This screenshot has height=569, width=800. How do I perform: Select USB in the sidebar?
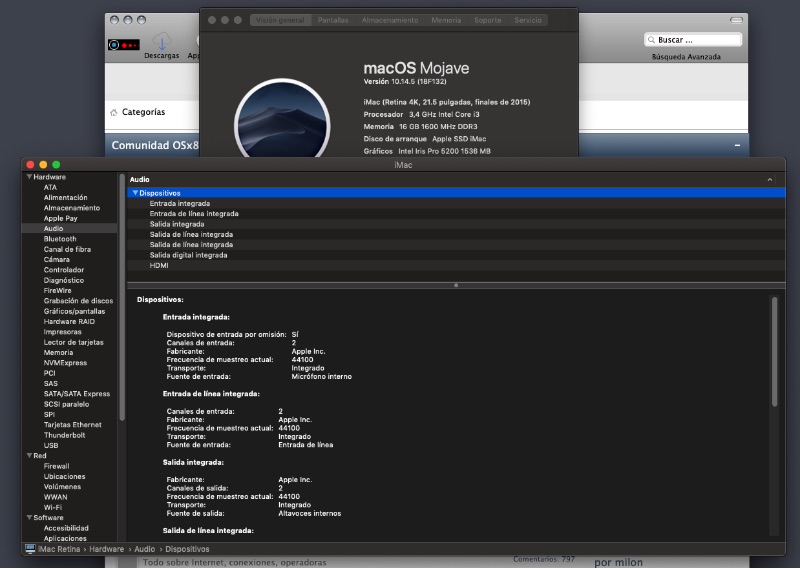(51, 446)
